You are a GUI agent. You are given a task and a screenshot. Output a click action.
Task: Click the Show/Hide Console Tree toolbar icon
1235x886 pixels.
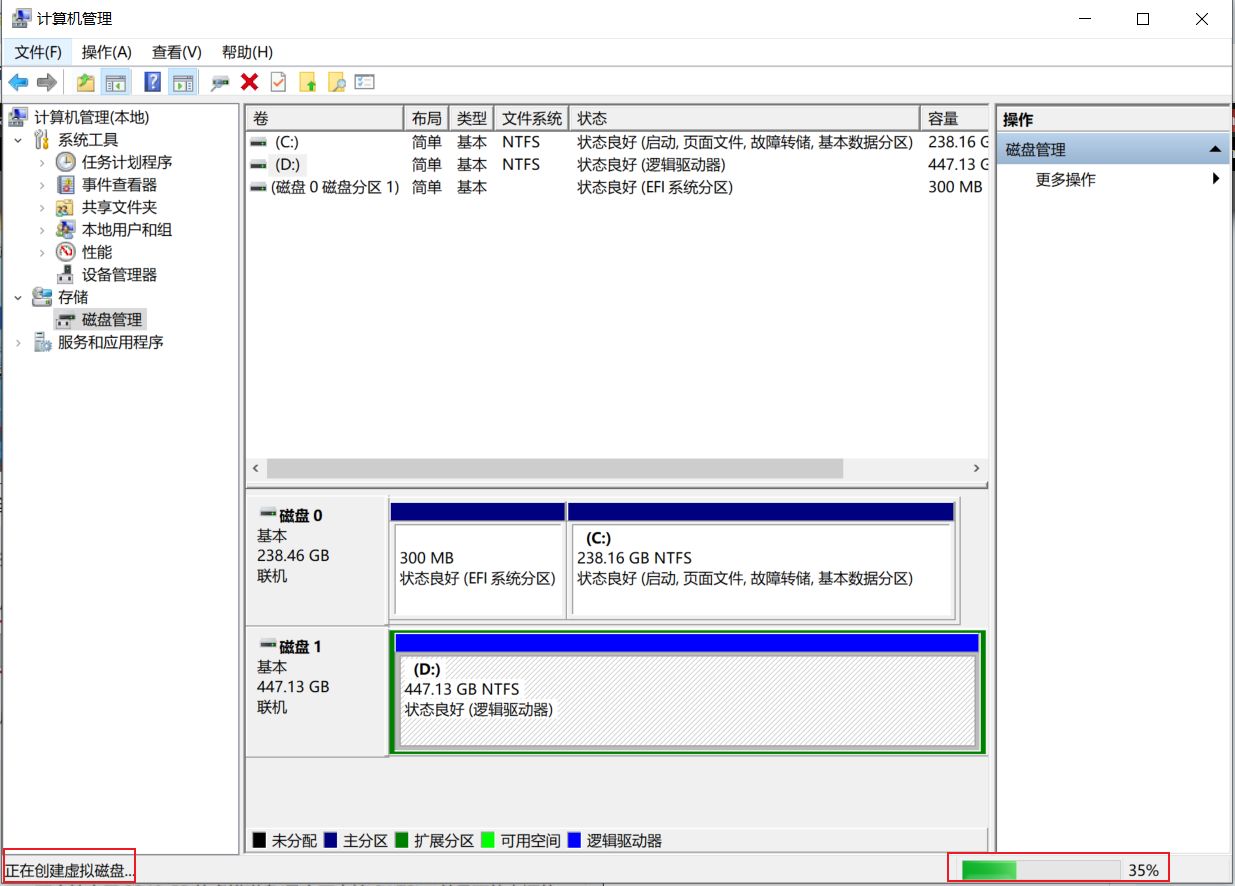117,82
